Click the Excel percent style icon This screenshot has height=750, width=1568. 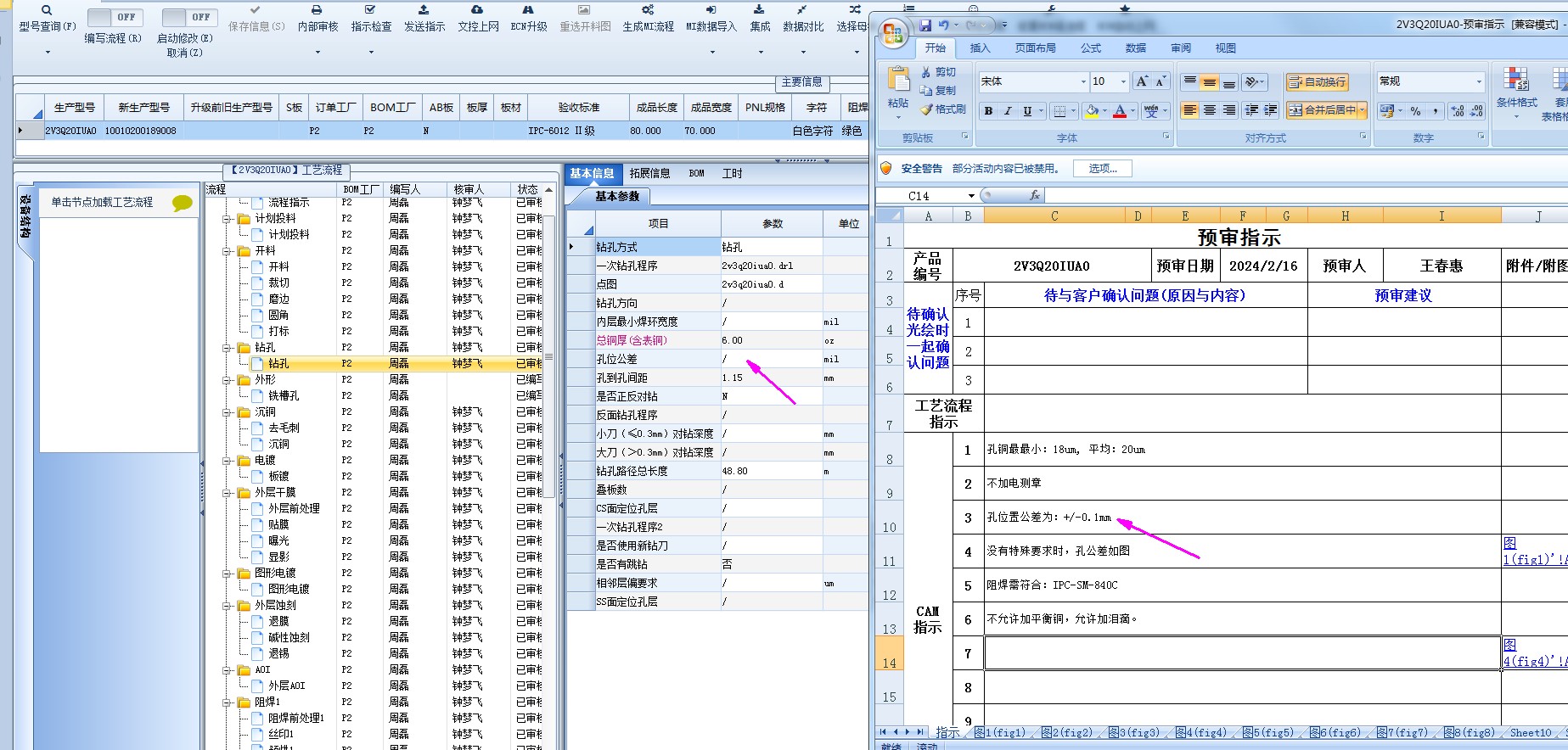(x=1415, y=111)
